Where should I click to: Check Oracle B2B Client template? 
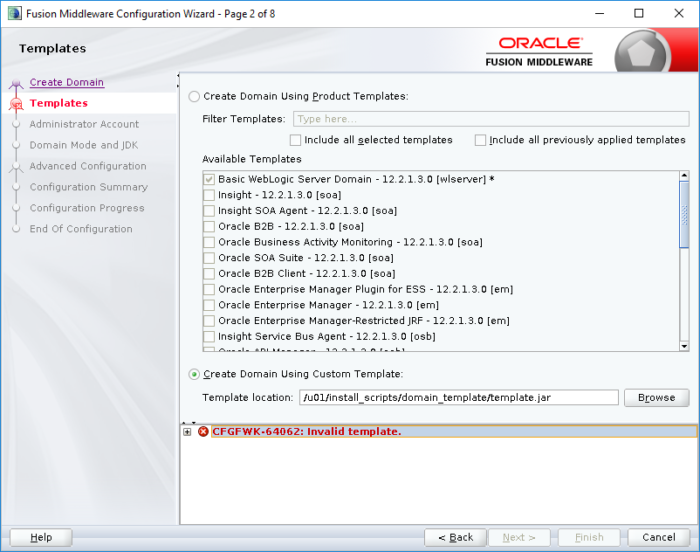click(208, 274)
